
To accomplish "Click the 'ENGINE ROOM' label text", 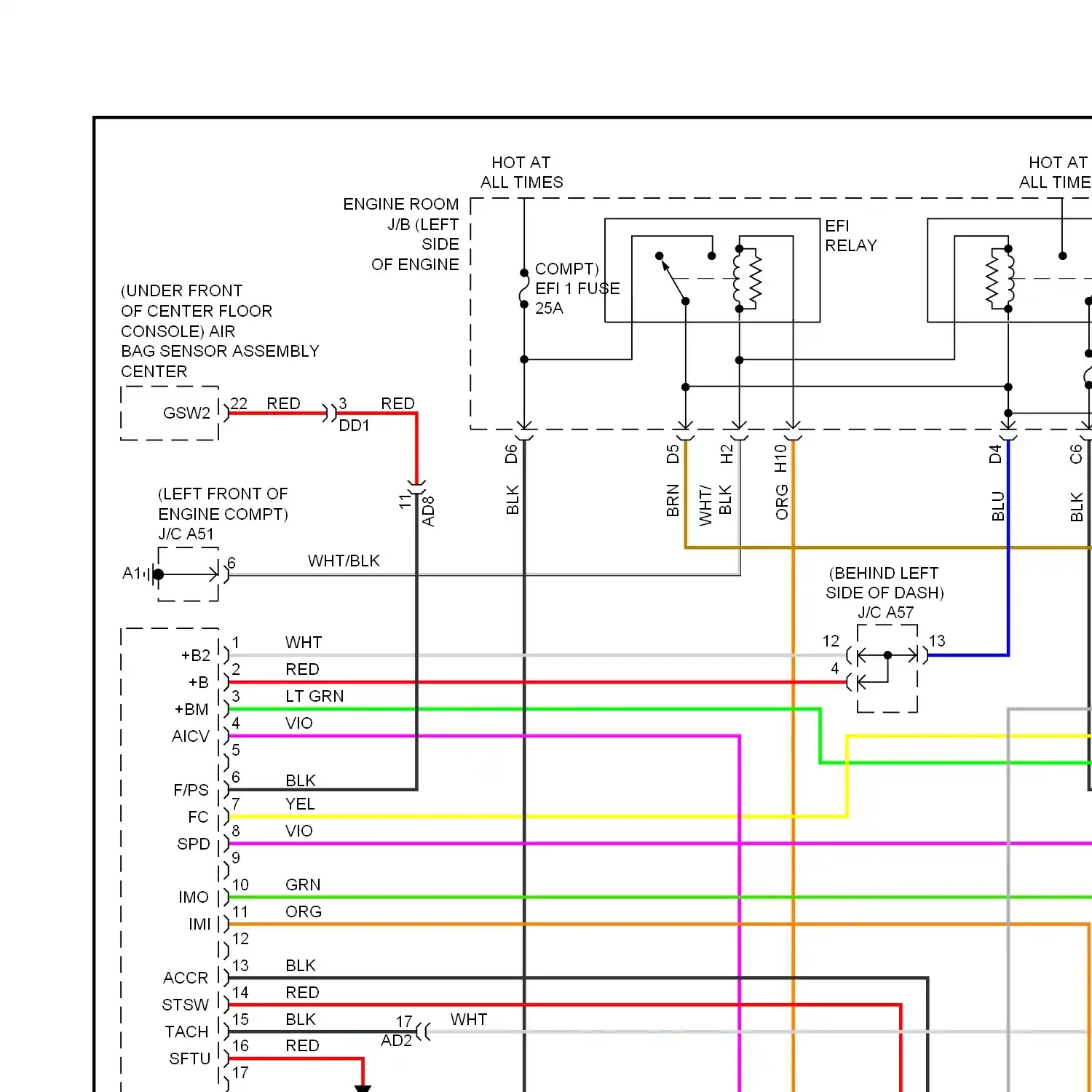I will (x=401, y=204).
